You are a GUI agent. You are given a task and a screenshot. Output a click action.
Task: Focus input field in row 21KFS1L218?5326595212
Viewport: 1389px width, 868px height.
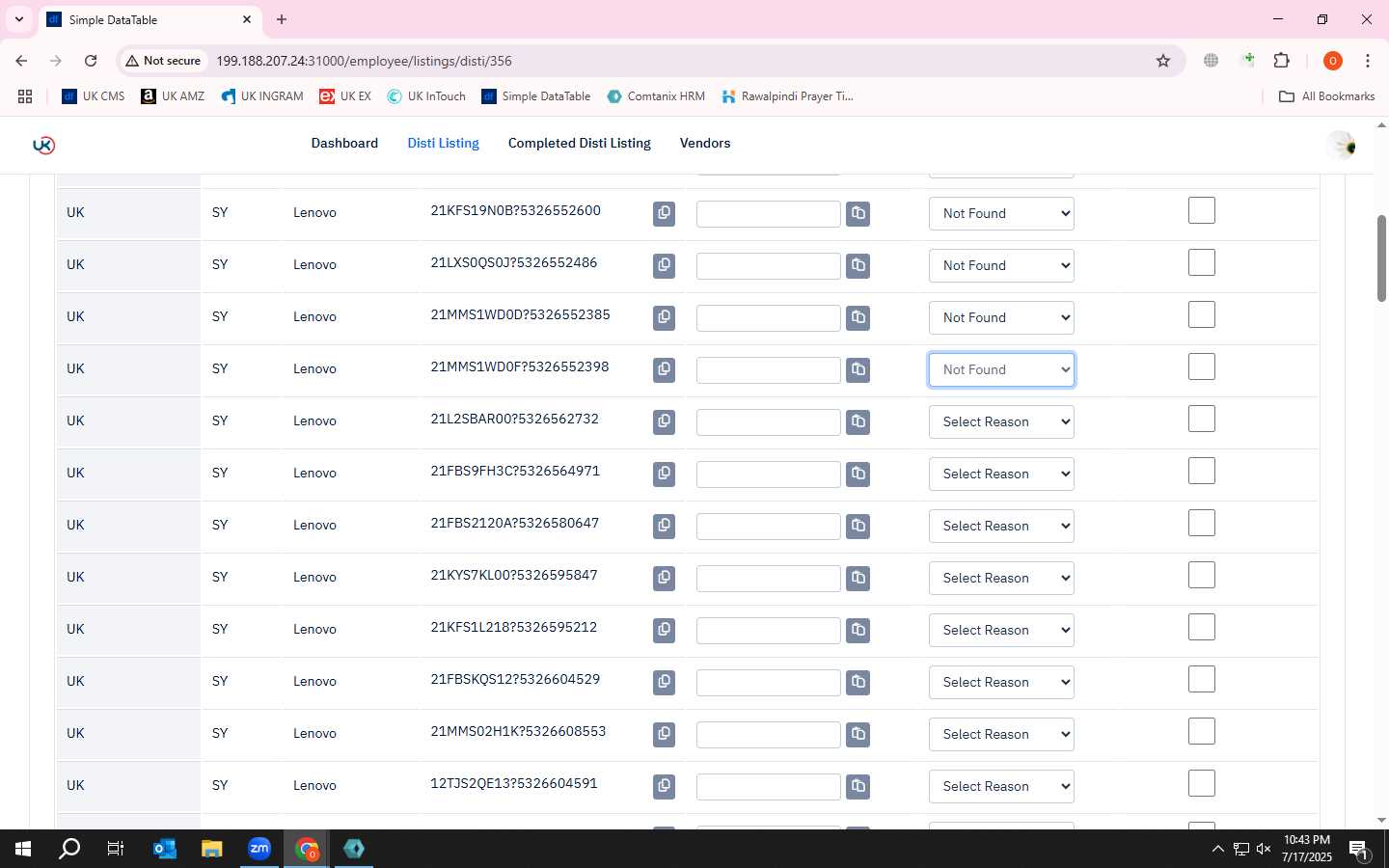pos(769,630)
